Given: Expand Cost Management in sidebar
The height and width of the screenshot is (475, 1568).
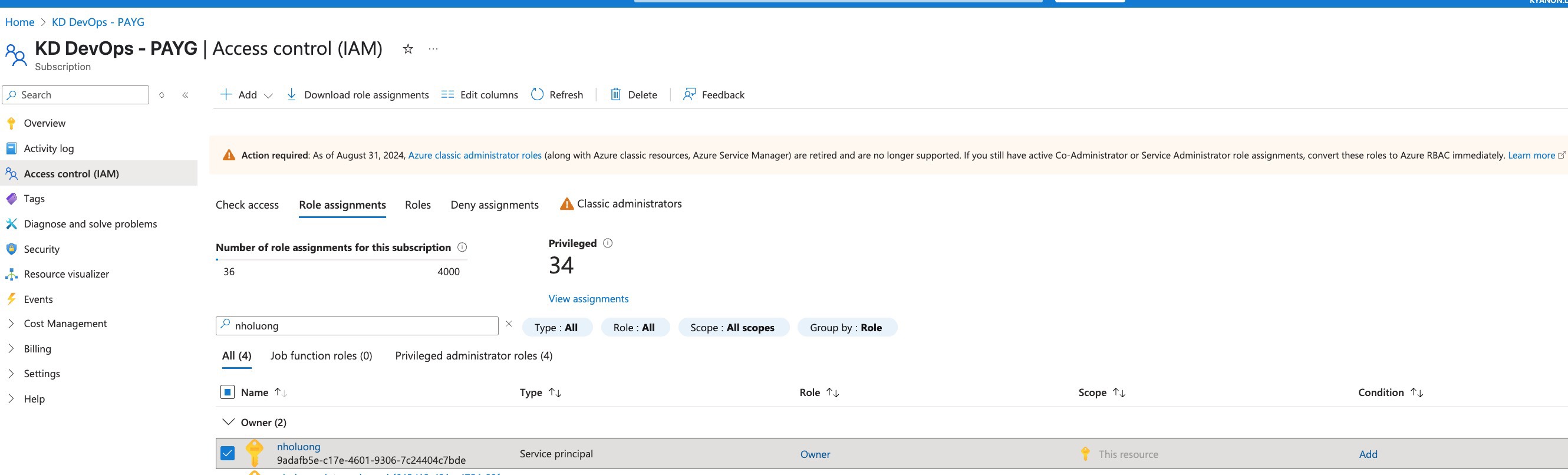Looking at the screenshot, I should click(11, 324).
